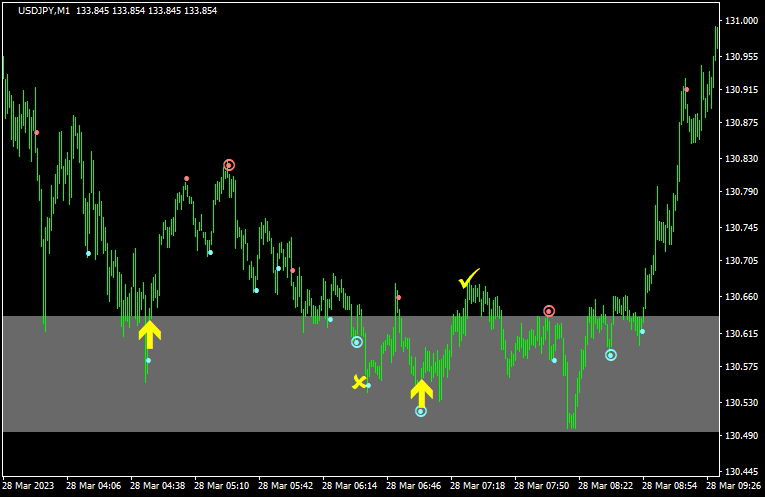The height and width of the screenshot is (497, 765).
Task: Select the yellow checkmark symbol
Action: 468,279
